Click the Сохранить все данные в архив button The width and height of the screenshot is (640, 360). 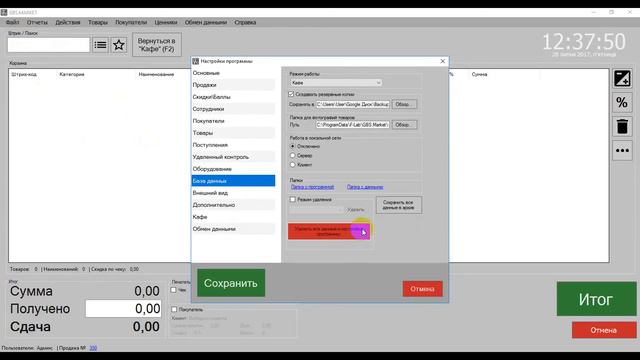point(399,205)
